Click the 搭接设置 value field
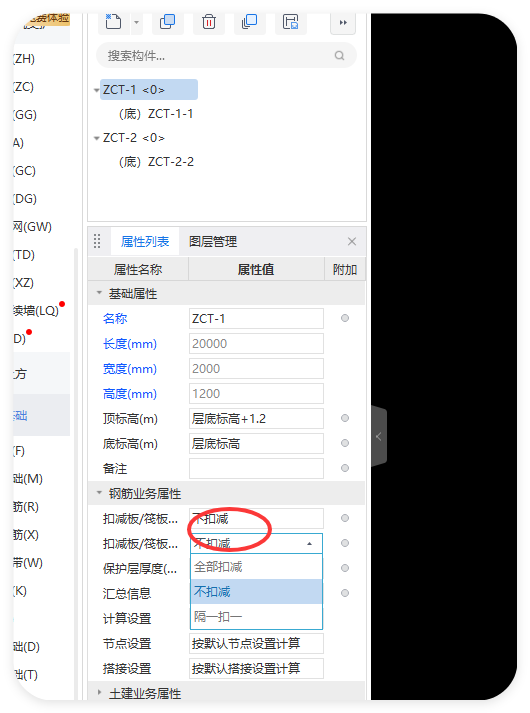The height and width of the screenshot is (713, 530). (256, 668)
